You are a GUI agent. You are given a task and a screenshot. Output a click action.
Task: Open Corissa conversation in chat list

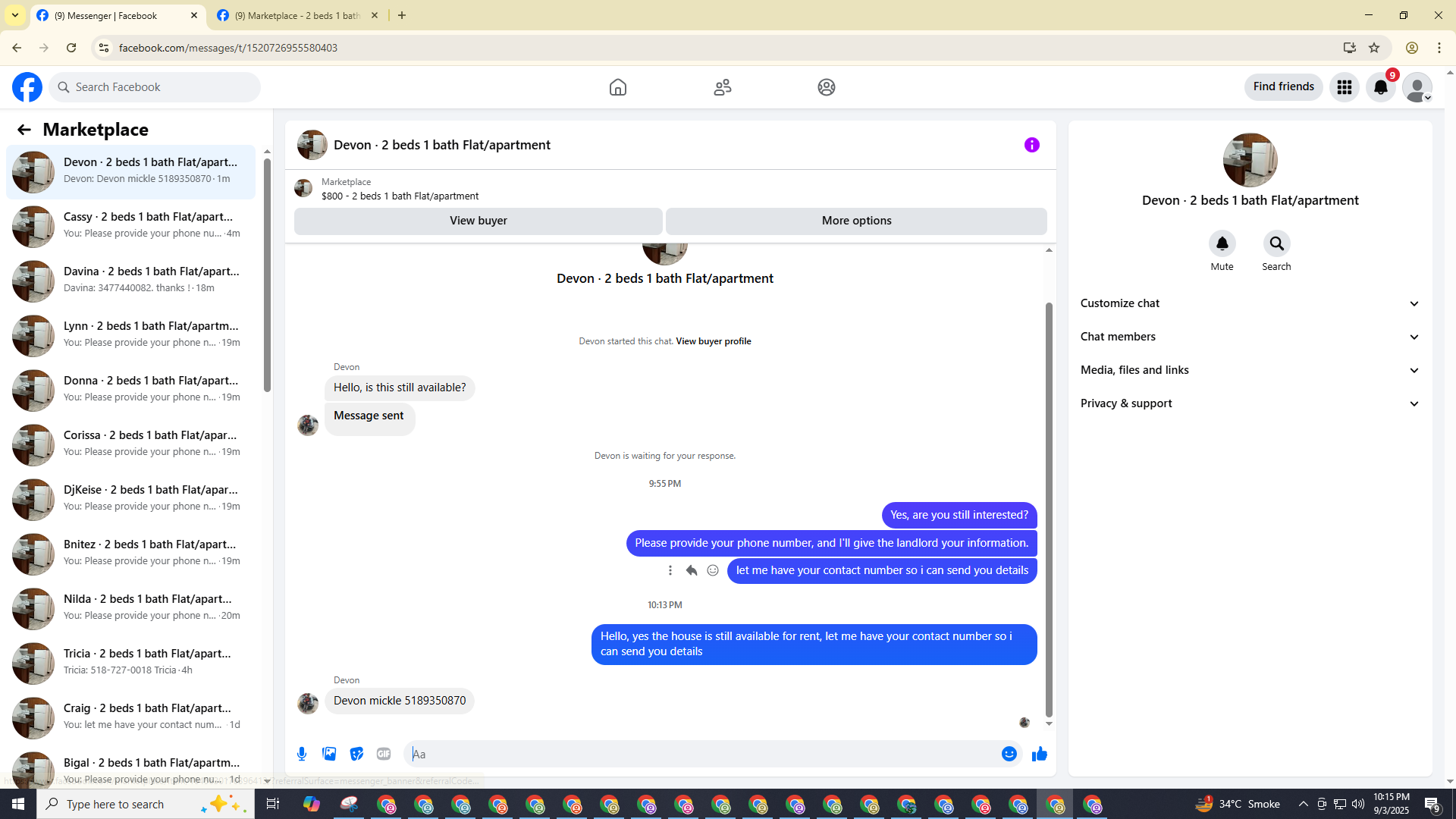[x=130, y=445]
